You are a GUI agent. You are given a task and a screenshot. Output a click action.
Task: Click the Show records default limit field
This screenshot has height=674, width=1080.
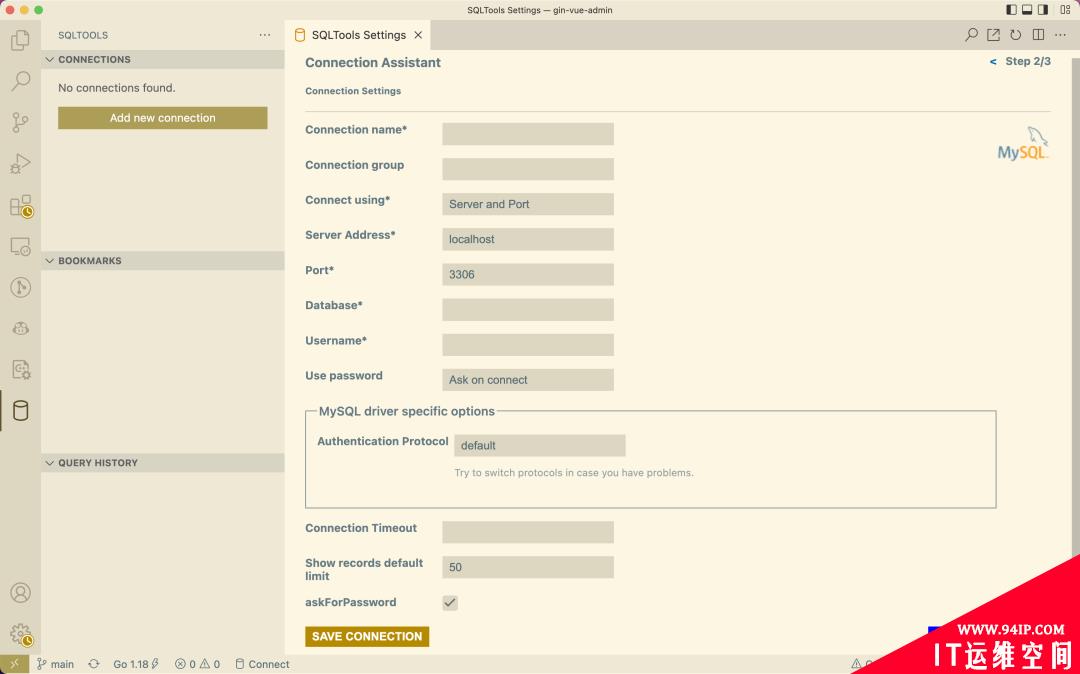[528, 567]
